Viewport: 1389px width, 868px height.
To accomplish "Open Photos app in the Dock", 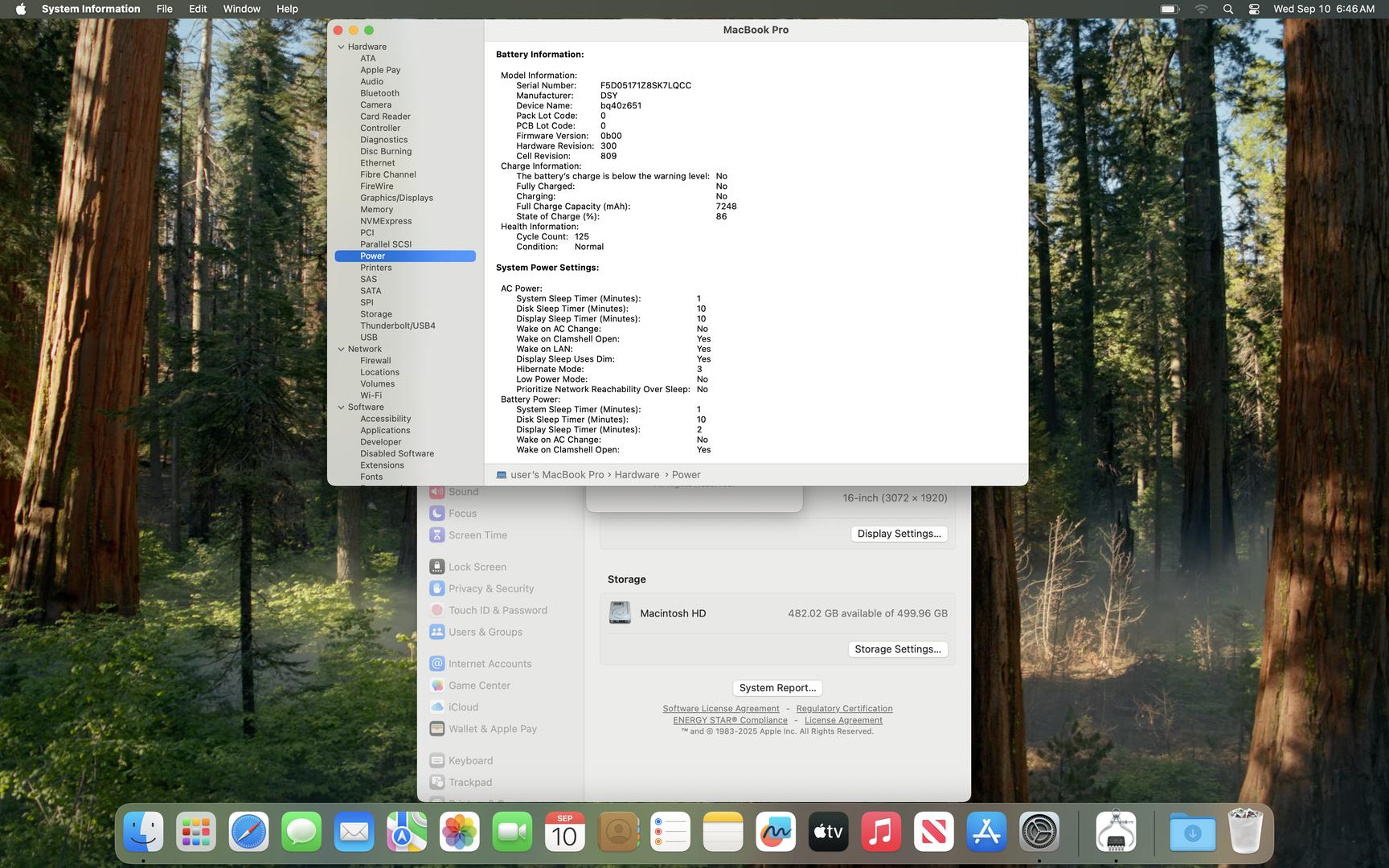I will (x=460, y=832).
